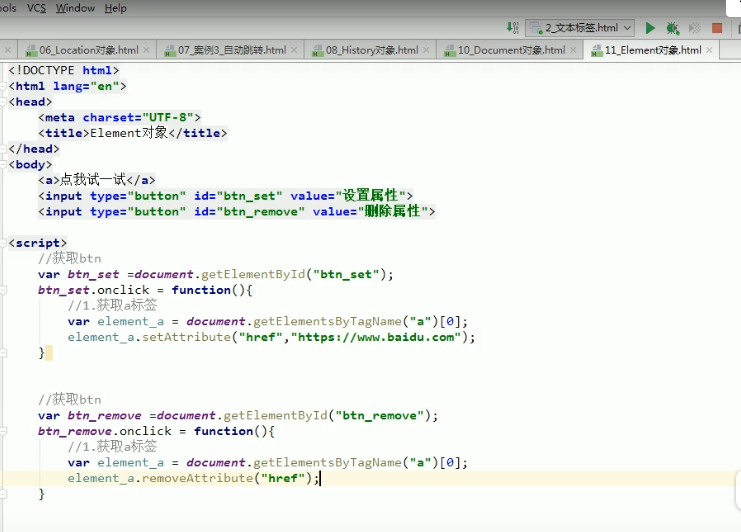Click the HTML file icon on 10_Document tab
The height and width of the screenshot is (532, 741).
coord(449,51)
